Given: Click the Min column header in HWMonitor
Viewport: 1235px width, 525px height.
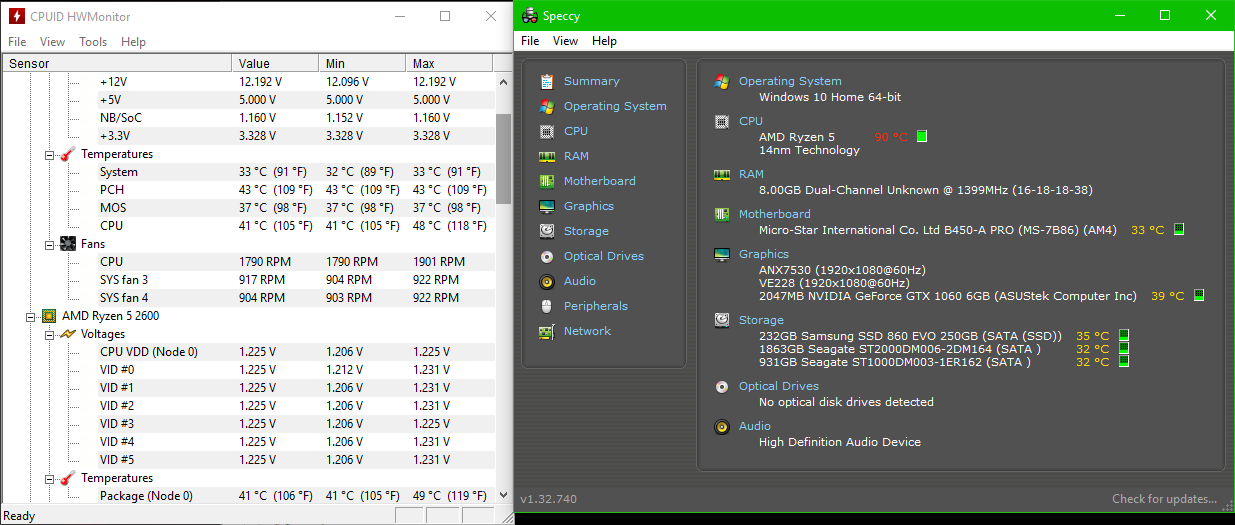Looking at the screenshot, I should [x=362, y=63].
